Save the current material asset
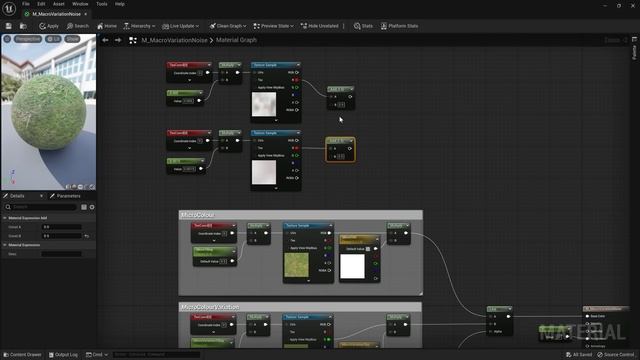 pos(9,26)
